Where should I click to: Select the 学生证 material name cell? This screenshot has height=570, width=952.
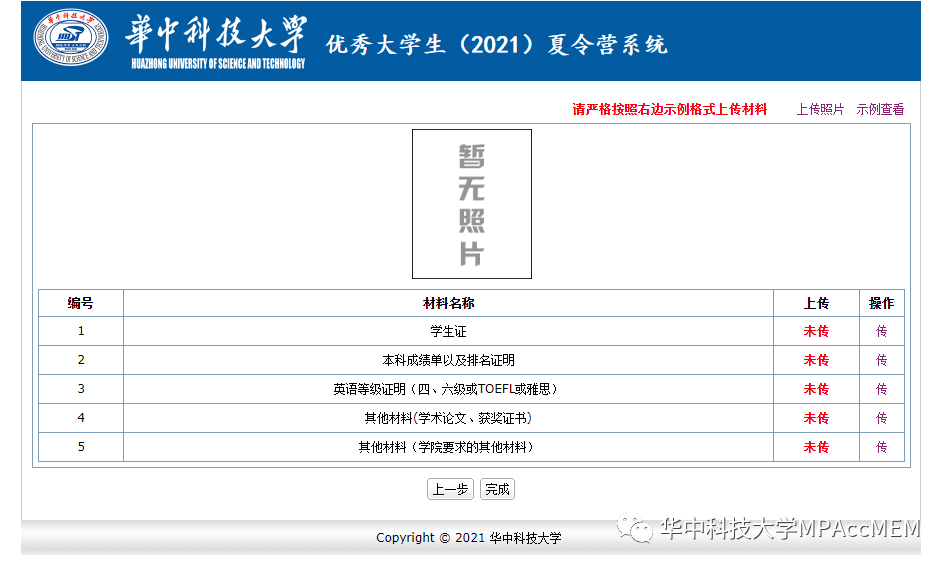tap(448, 331)
